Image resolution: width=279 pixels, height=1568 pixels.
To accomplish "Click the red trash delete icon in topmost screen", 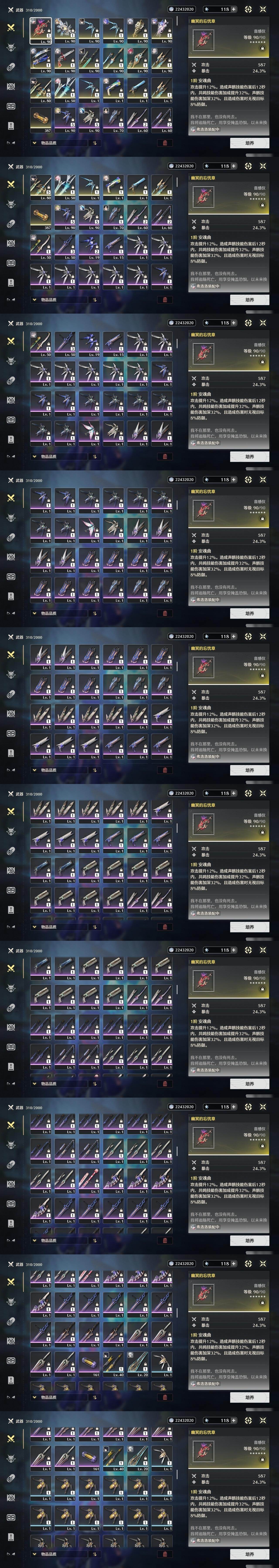I will coord(165,143).
